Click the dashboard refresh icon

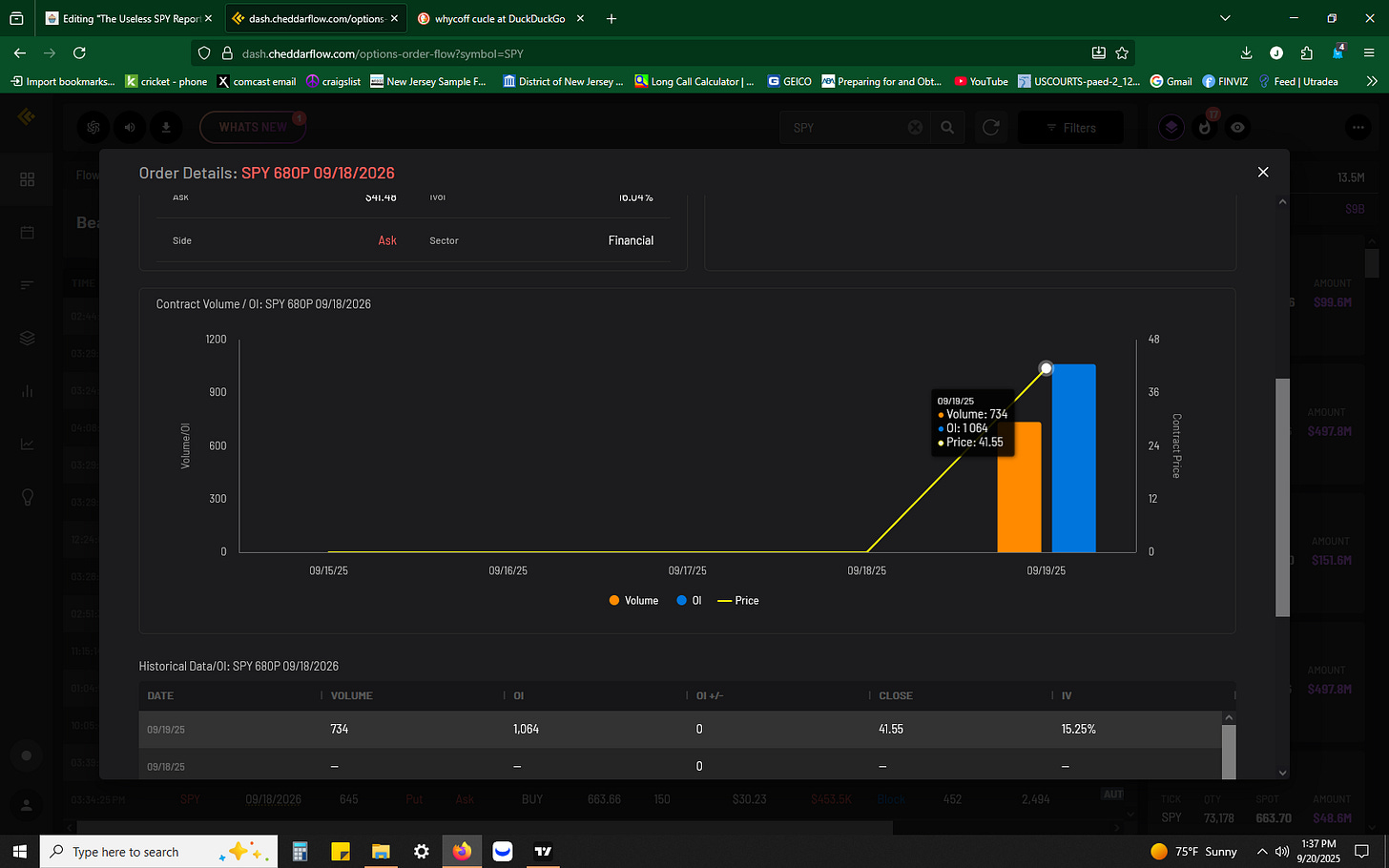pyautogui.click(x=991, y=127)
